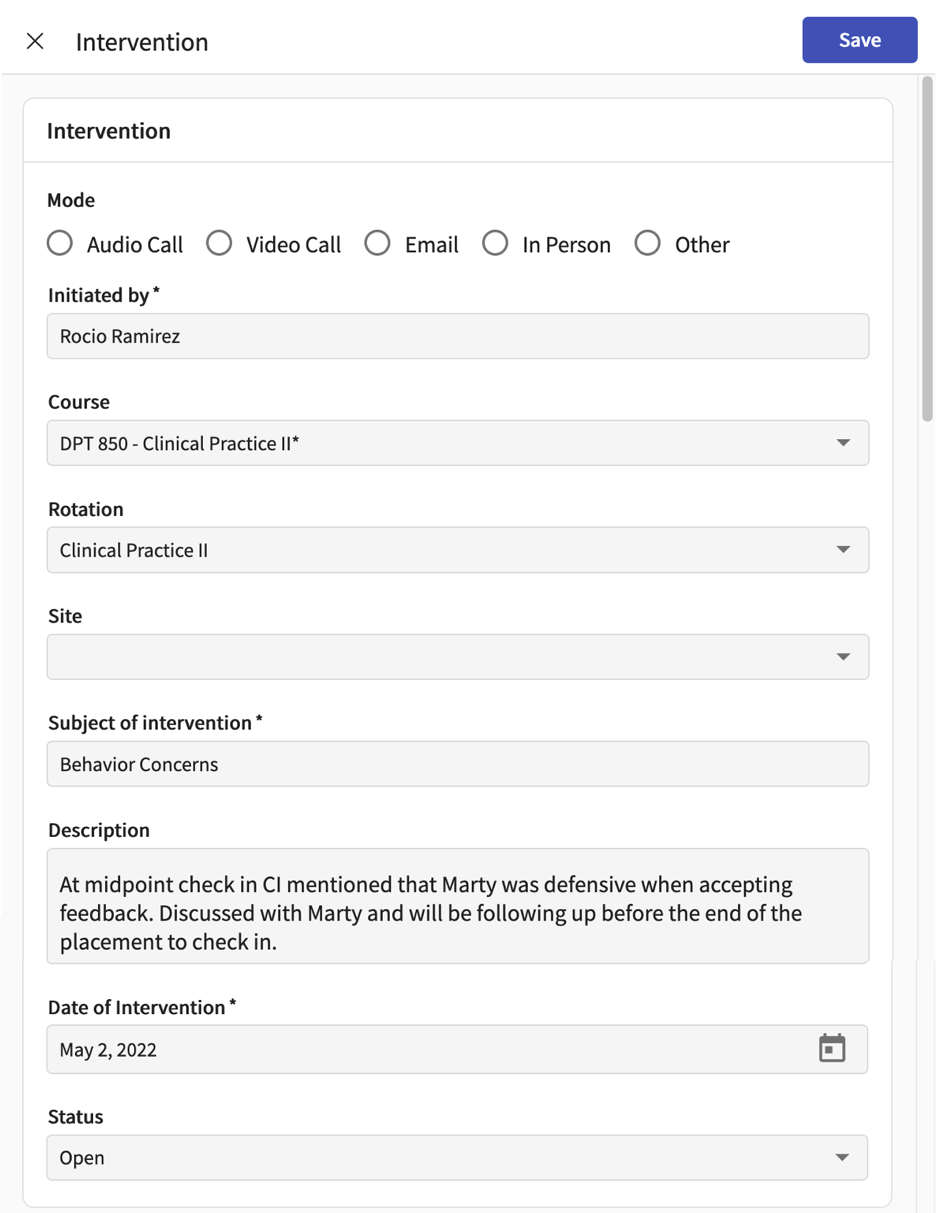This screenshot has height=1213, width=937.
Task: Click the vertical scrollbar on the right
Action: click(x=925, y=250)
